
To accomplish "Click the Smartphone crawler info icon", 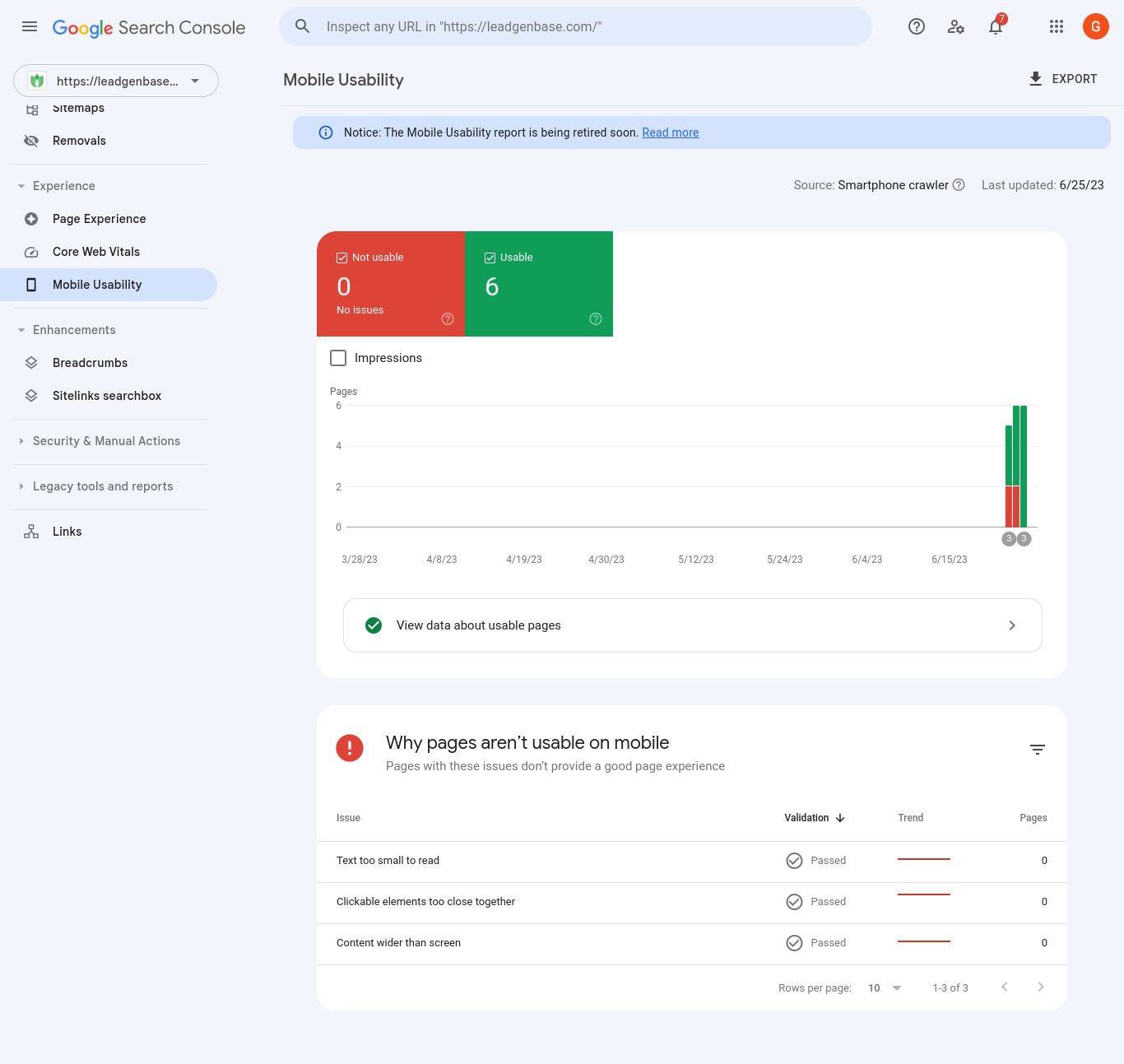I will pos(959,185).
